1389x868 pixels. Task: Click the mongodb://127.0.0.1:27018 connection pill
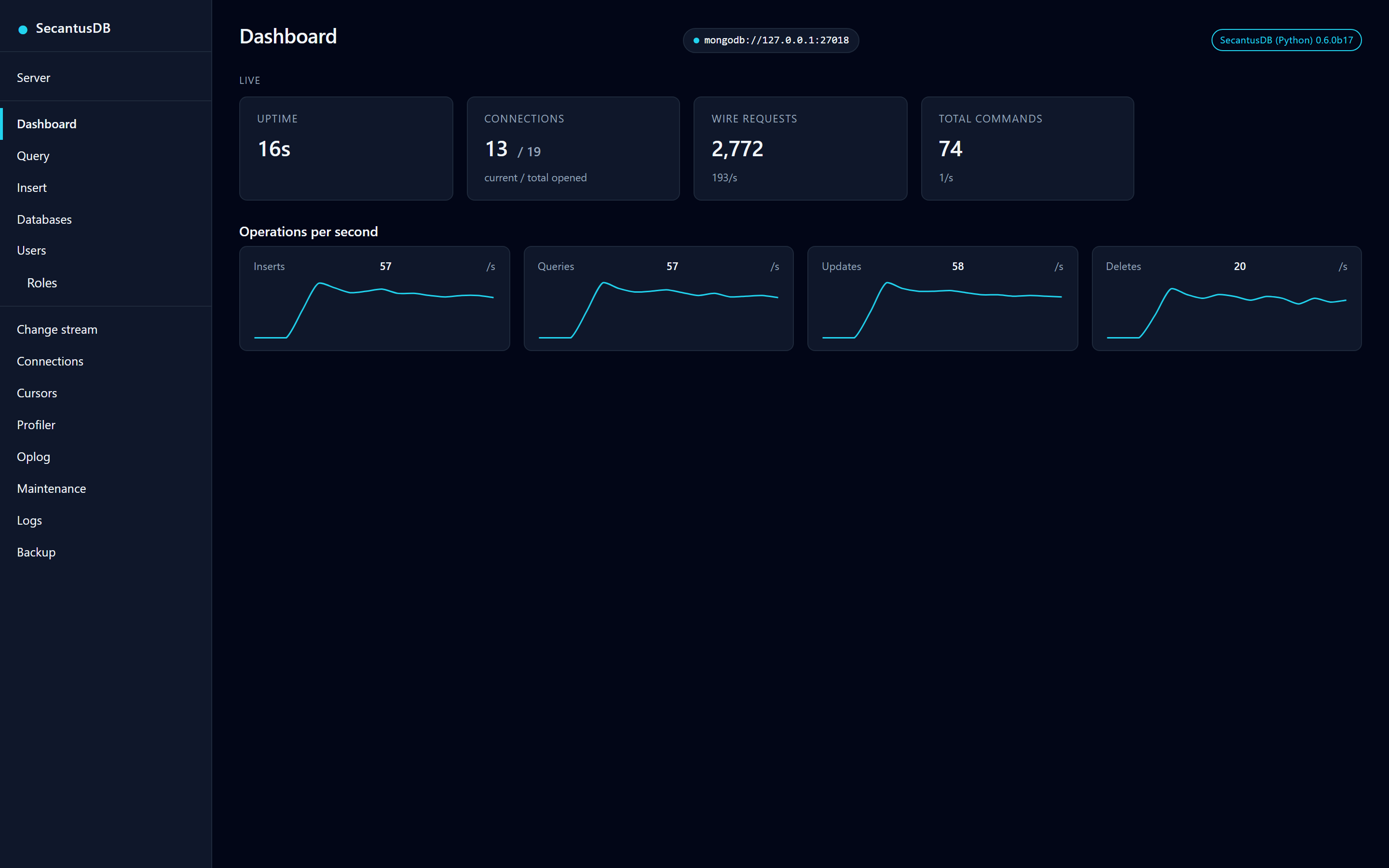click(770, 40)
